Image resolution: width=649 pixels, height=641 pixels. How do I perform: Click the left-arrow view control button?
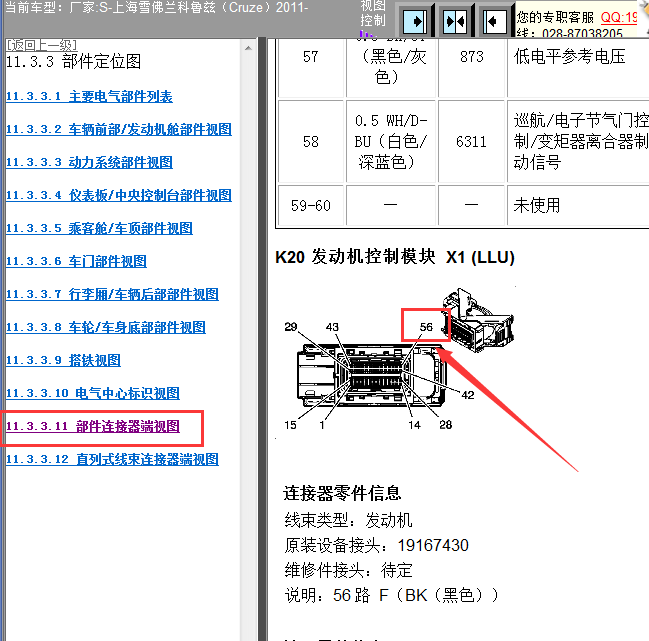[x=494, y=21]
